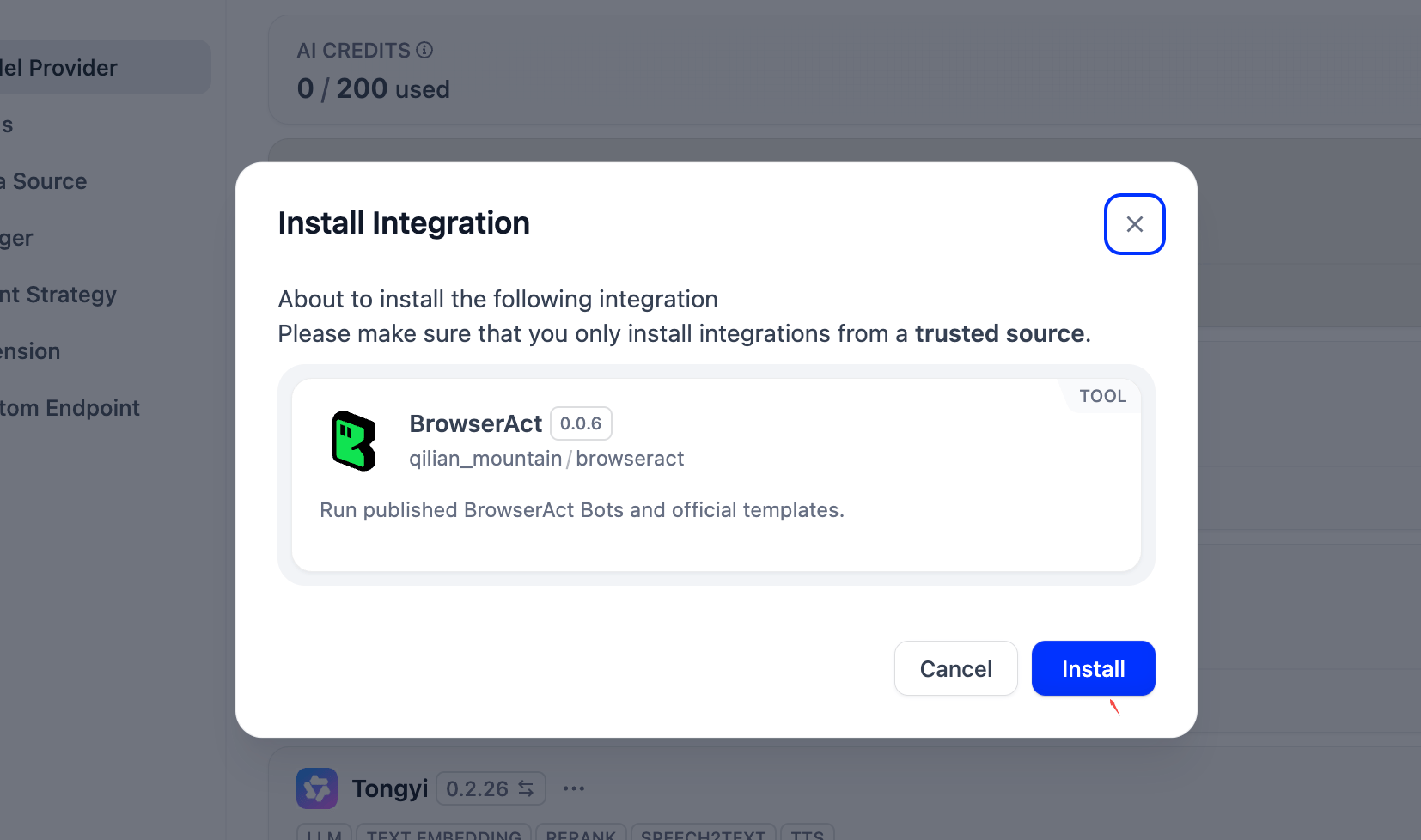
Task: Click the AI Credits info icon
Action: tap(424, 50)
